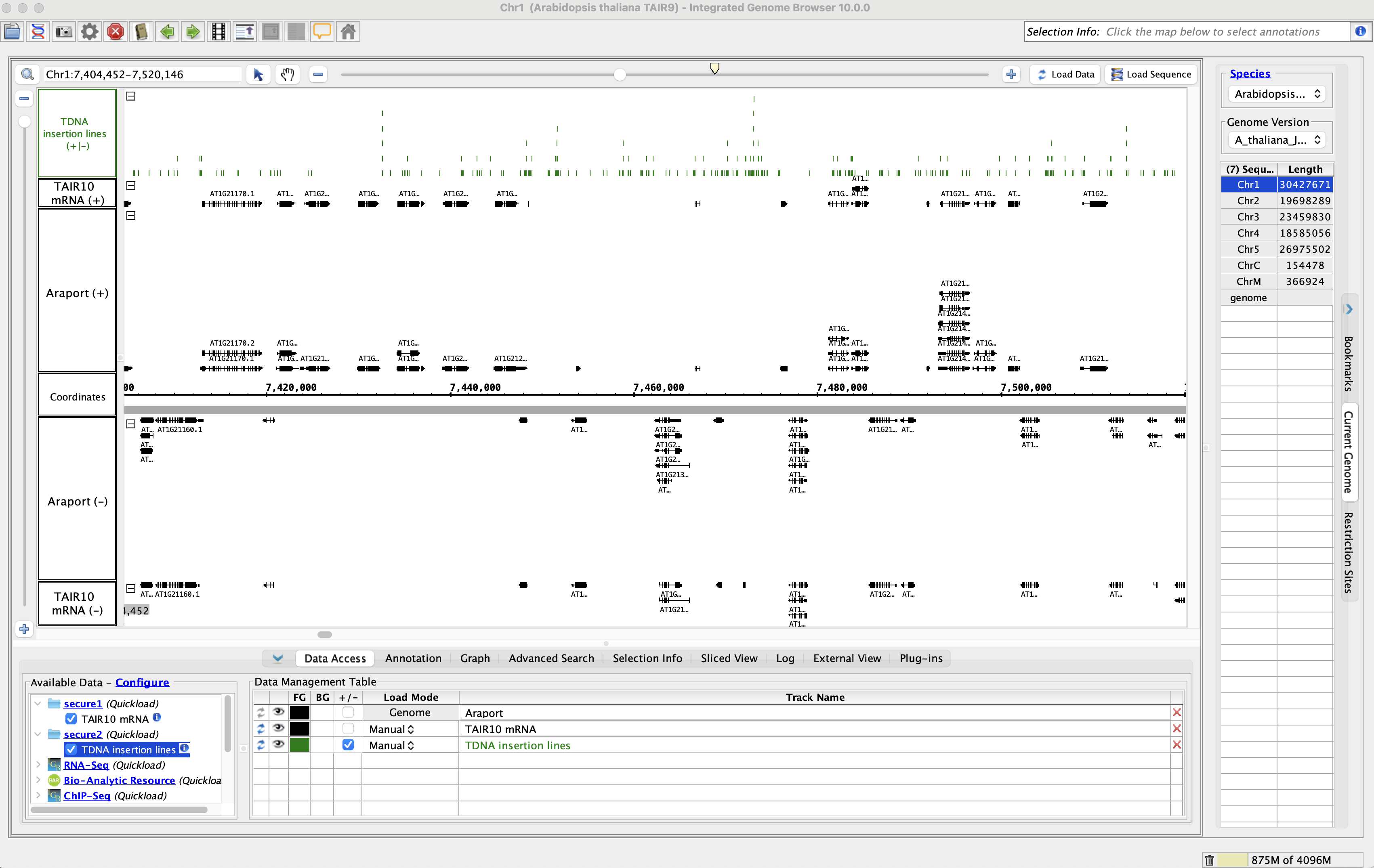
Task: Click the camera snapshot icon
Action: (x=63, y=31)
